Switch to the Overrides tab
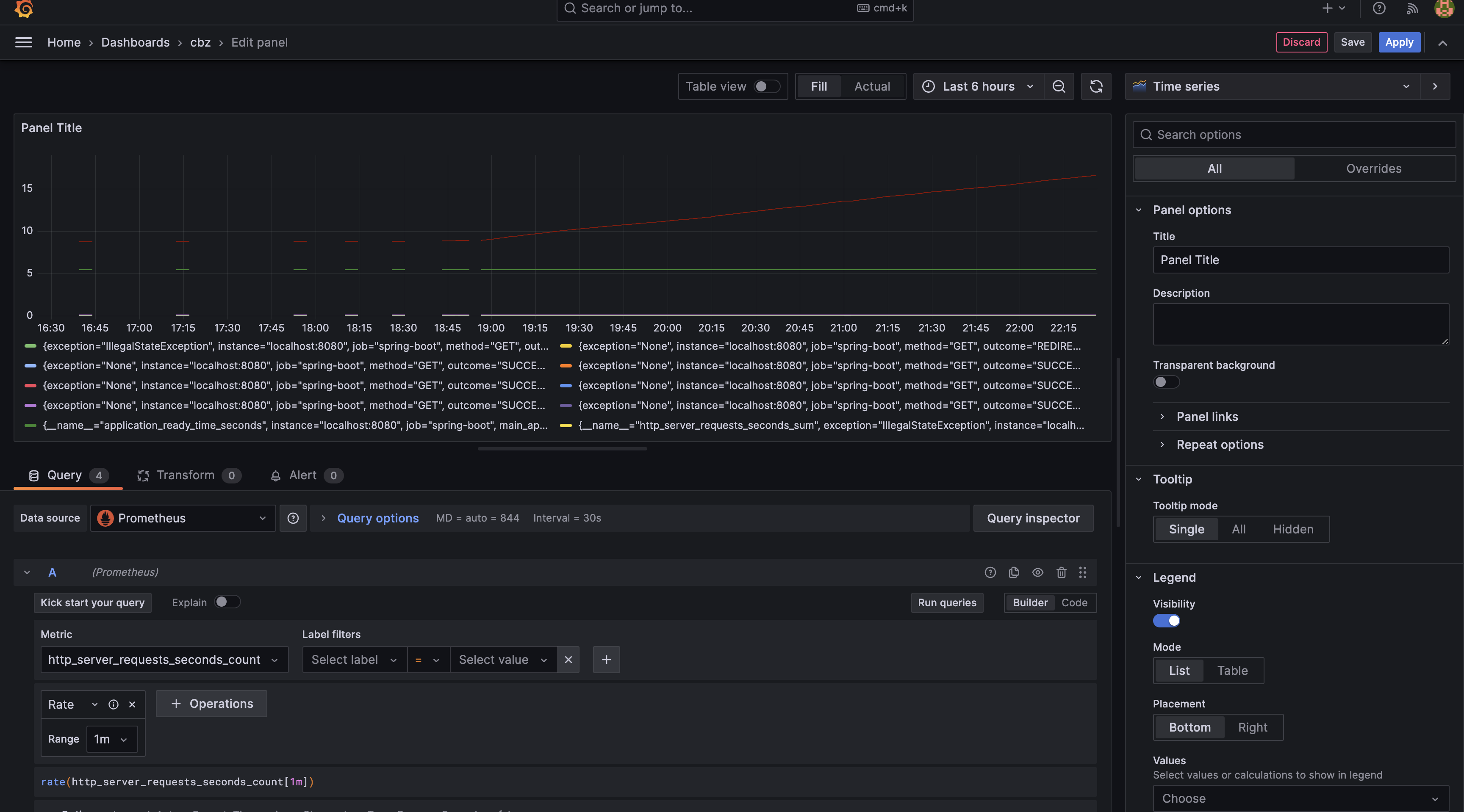Image resolution: width=1464 pixels, height=812 pixels. [x=1374, y=168]
